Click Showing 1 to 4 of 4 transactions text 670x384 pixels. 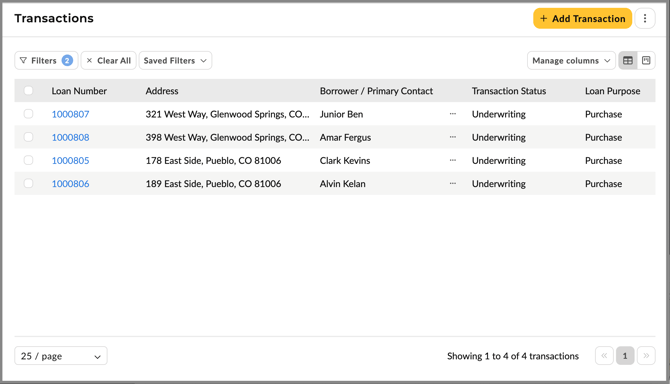click(x=513, y=356)
